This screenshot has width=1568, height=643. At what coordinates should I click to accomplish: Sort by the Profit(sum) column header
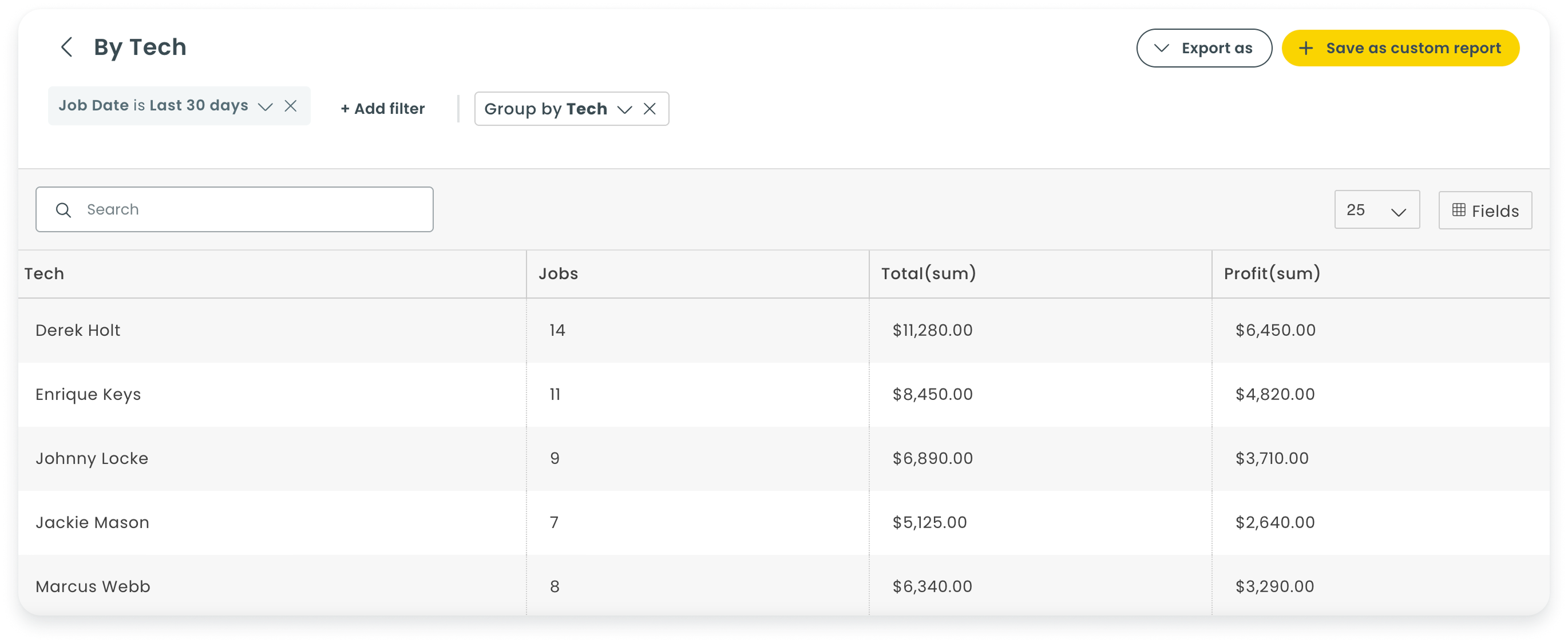[x=1272, y=274]
